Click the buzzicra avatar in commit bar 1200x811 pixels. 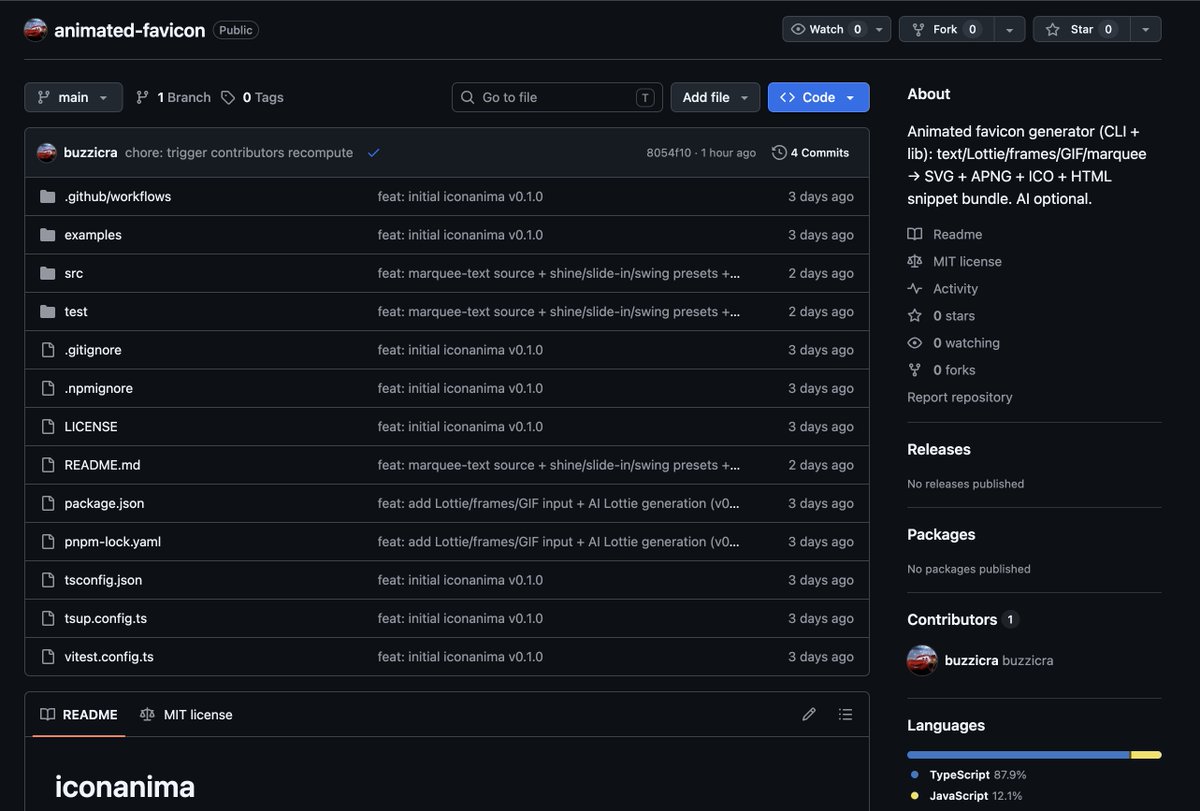pyautogui.click(x=46, y=153)
